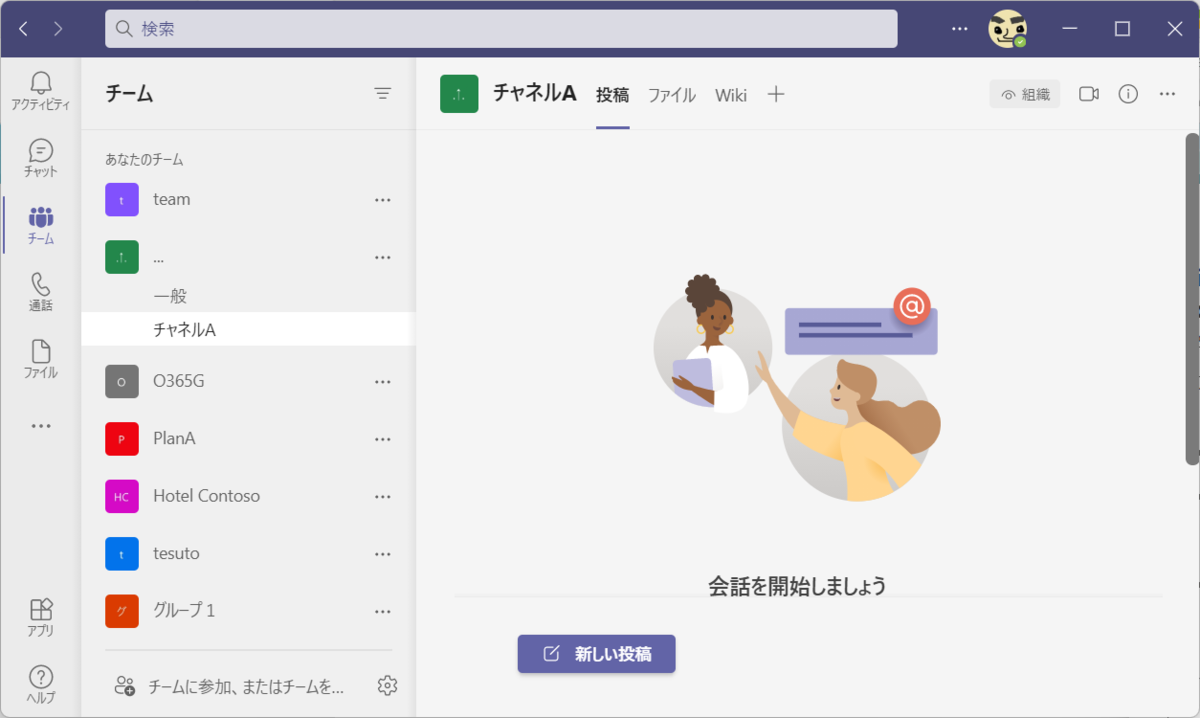Image resolution: width=1200 pixels, height=718 pixels.
Task: Switch to the Wiki tab
Action: (x=731, y=96)
